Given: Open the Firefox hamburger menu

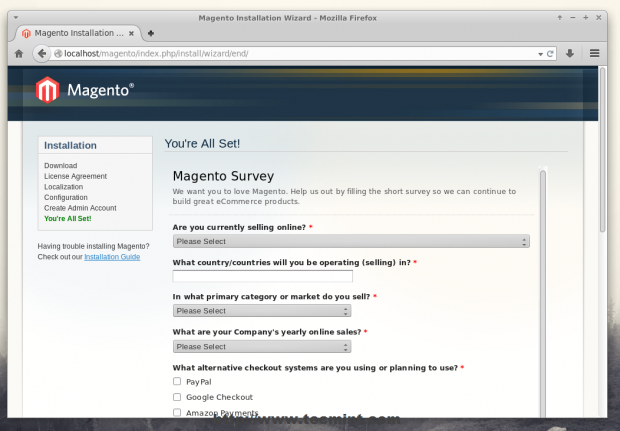Looking at the screenshot, I should pyautogui.click(x=594, y=53).
